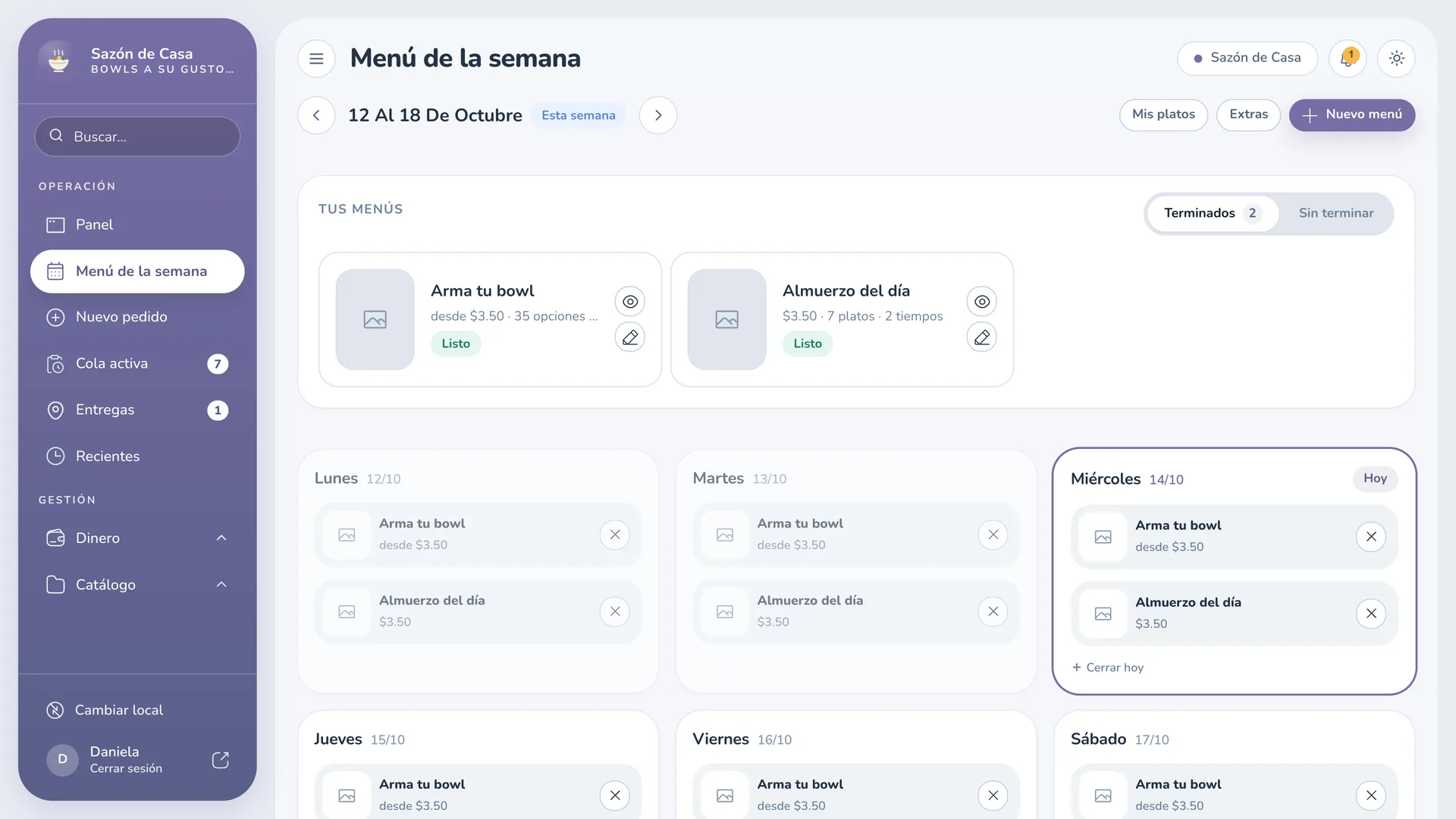1456x819 pixels.
Task: Click the hamburger menu icon
Action: 316,58
